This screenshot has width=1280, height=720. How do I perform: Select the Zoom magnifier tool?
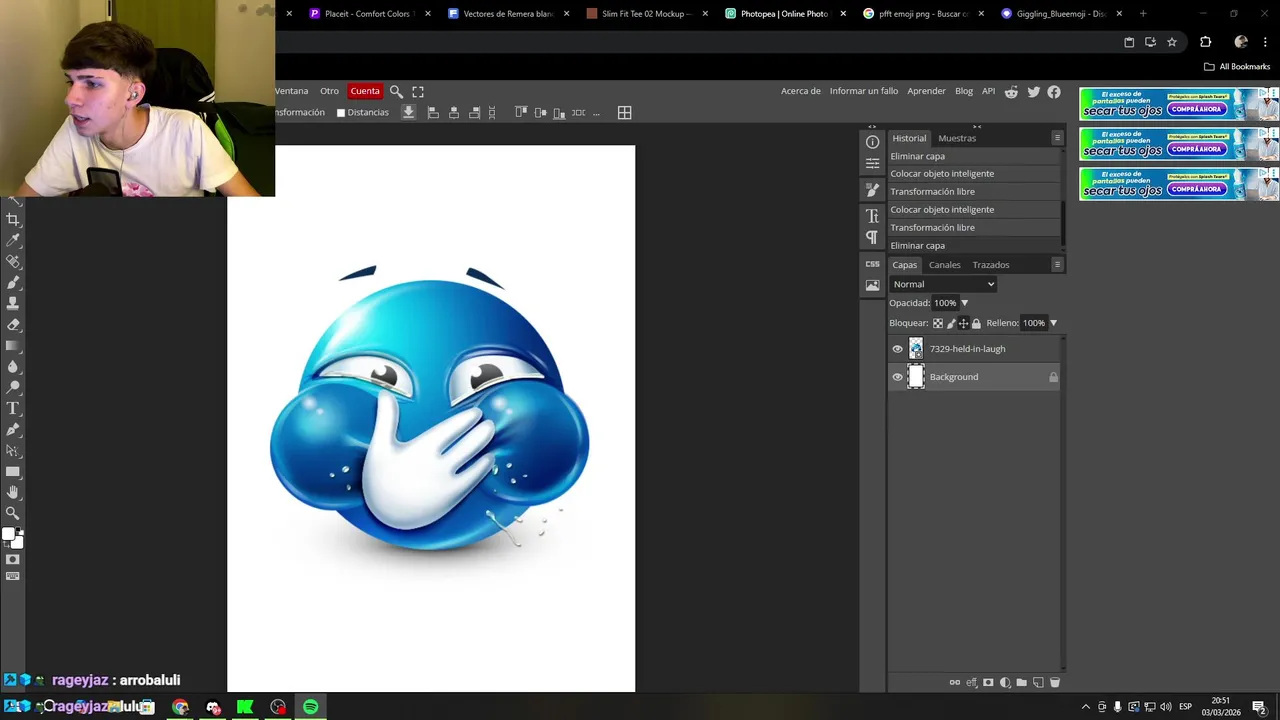pos(13,513)
